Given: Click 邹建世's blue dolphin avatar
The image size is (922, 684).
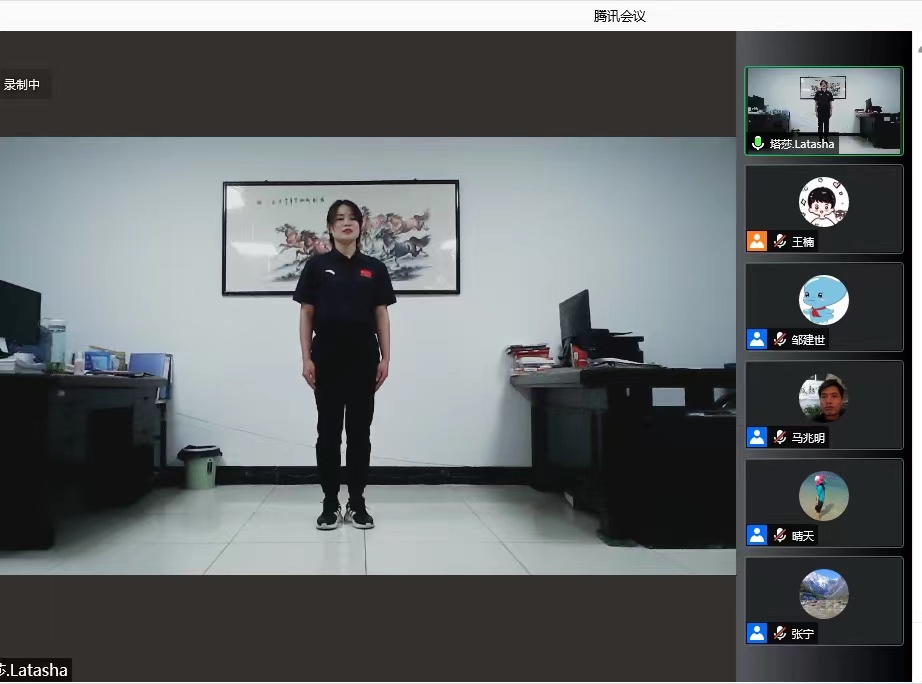Looking at the screenshot, I should (823, 300).
